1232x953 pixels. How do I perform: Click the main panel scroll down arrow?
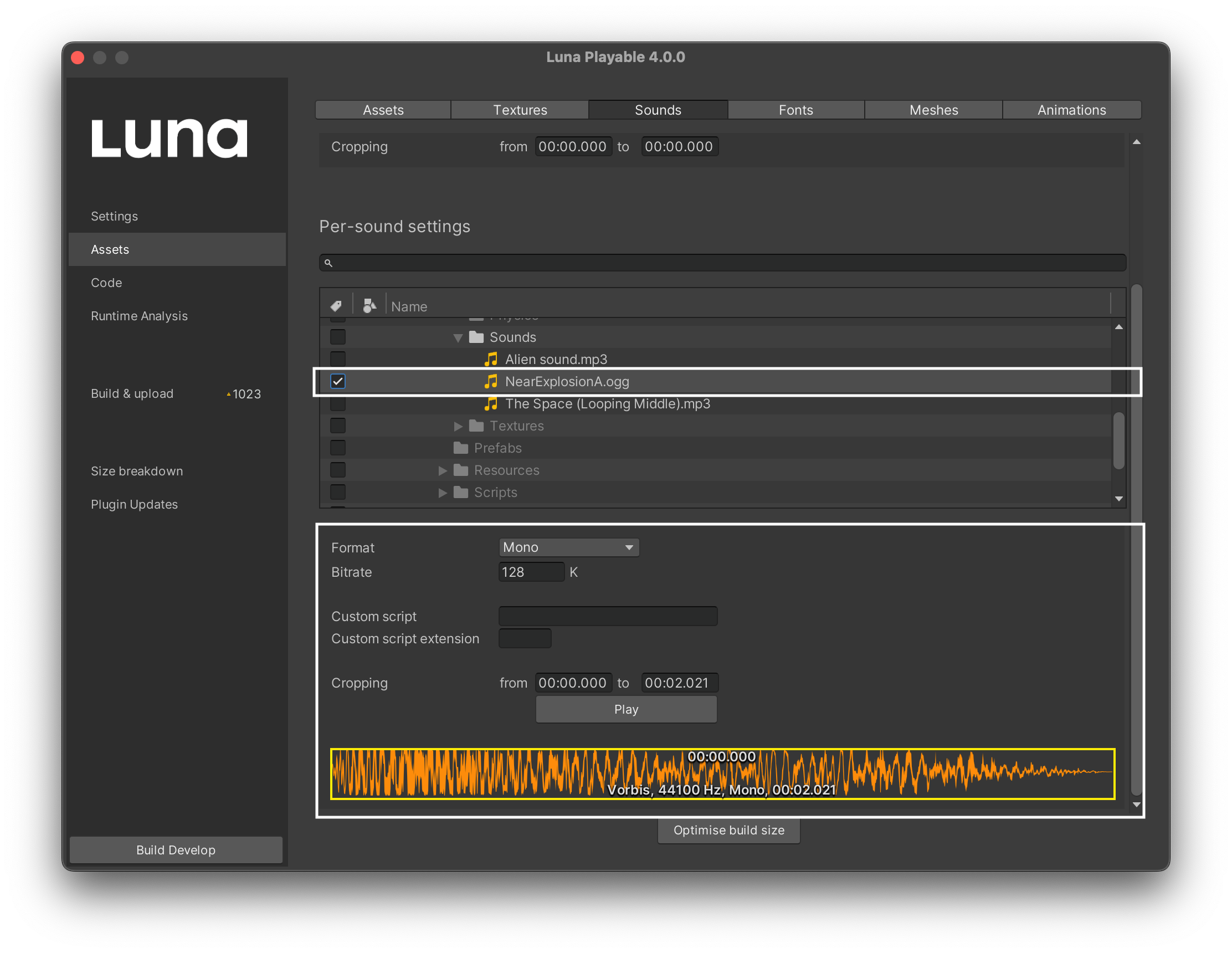(1137, 805)
